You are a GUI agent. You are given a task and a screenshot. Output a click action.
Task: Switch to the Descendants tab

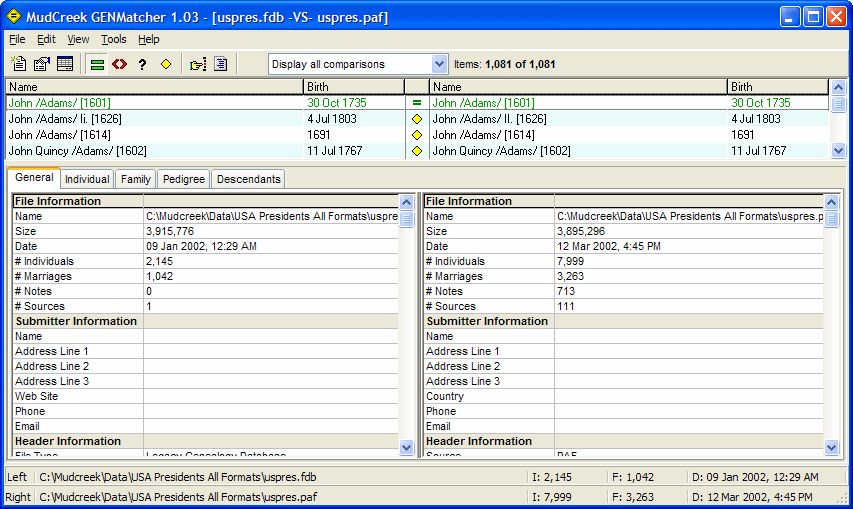248,179
